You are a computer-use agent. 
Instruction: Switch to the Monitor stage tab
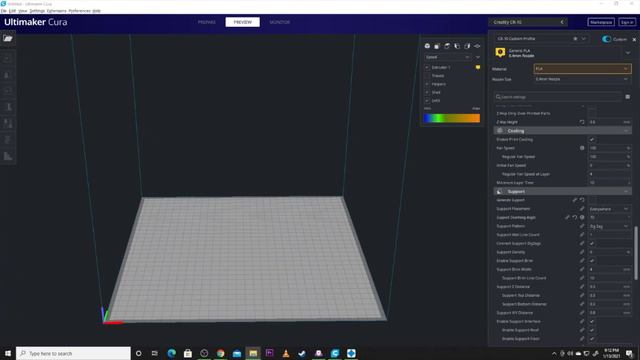click(280, 22)
